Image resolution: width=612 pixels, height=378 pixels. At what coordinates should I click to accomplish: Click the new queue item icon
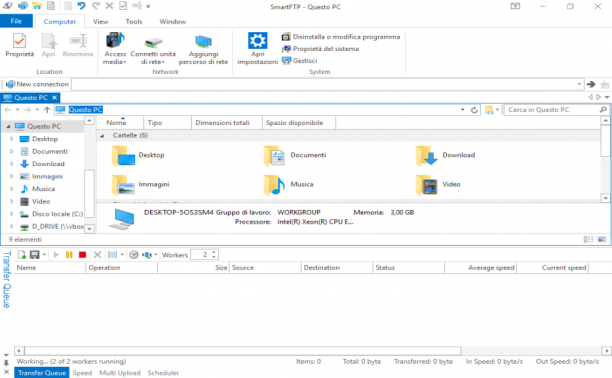point(21,255)
